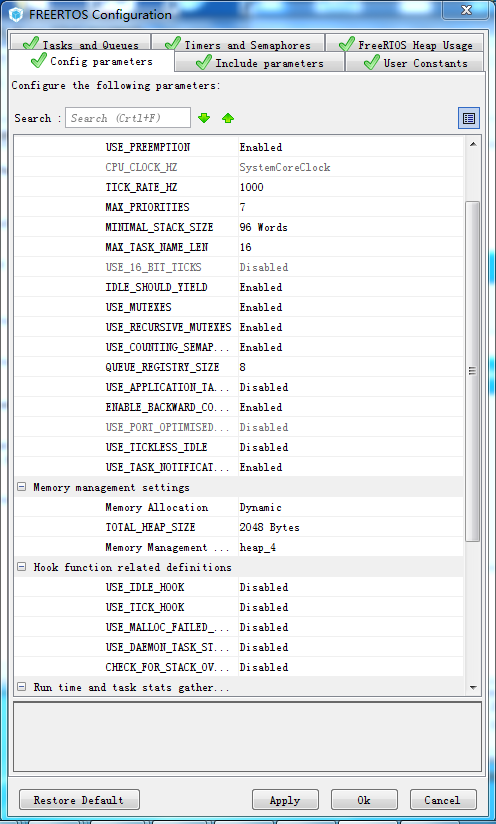The height and width of the screenshot is (824, 496).
Task: Select the TOTAL_HEAP_SIZE parameter name
Action: pos(150,527)
